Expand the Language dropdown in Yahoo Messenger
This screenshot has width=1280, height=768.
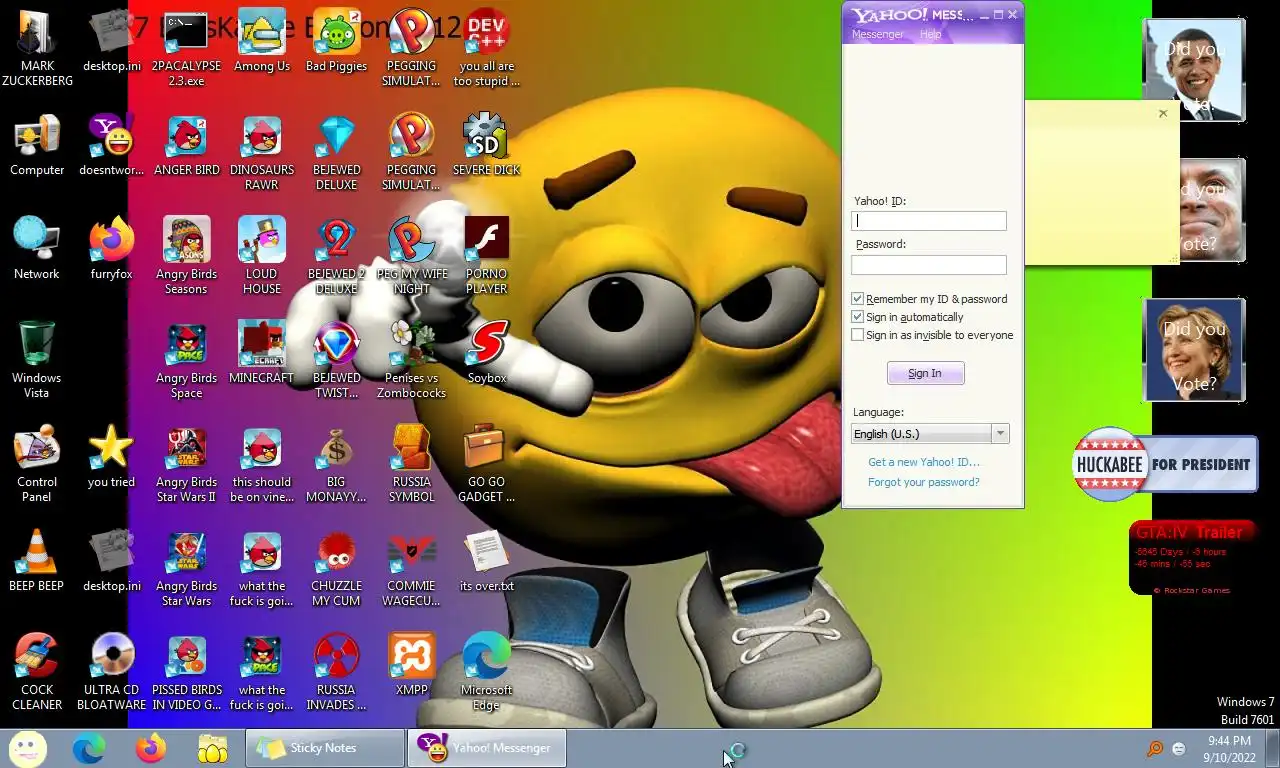999,433
